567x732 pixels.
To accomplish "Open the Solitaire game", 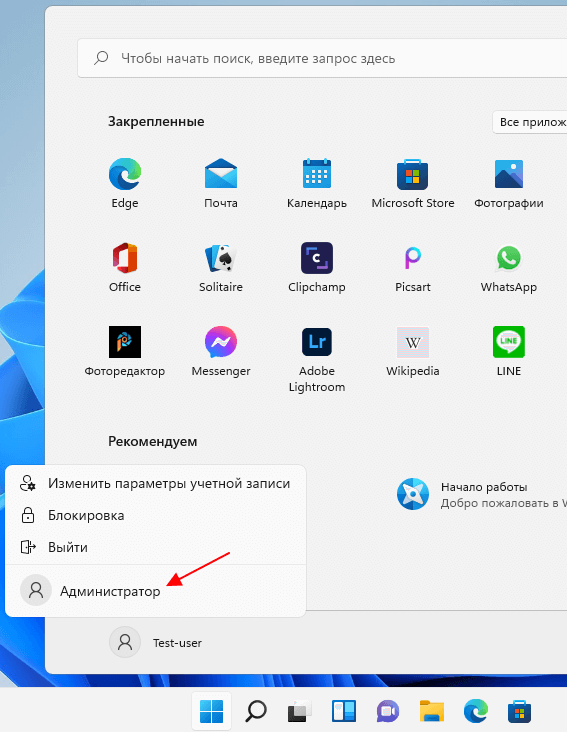I will [221, 267].
